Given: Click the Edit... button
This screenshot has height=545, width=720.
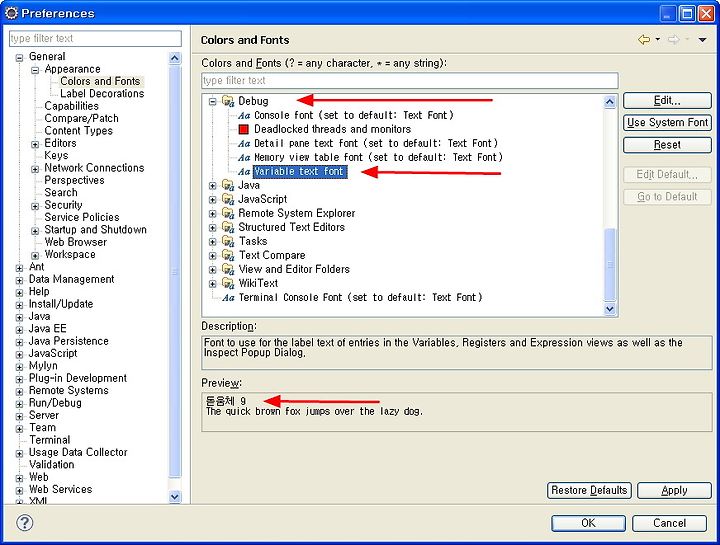Looking at the screenshot, I should tap(667, 101).
